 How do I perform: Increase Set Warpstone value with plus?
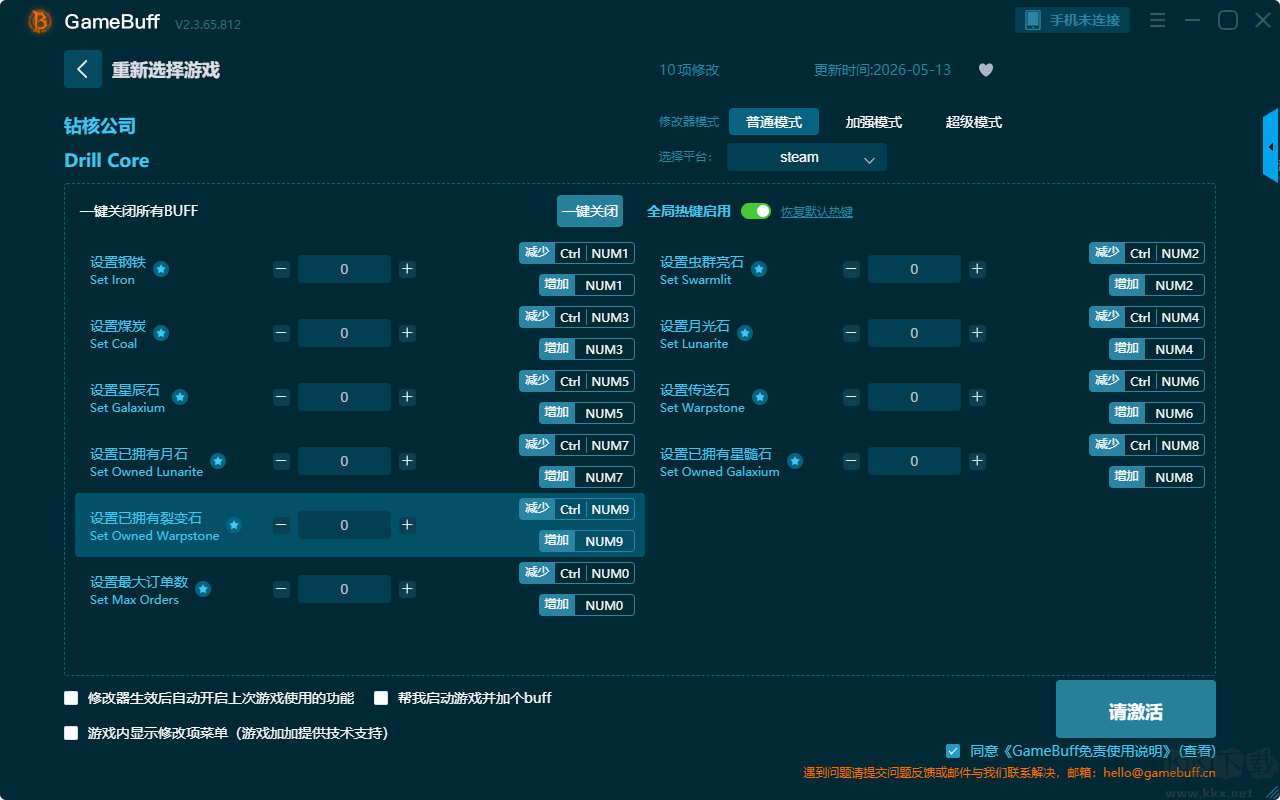(977, 397)
